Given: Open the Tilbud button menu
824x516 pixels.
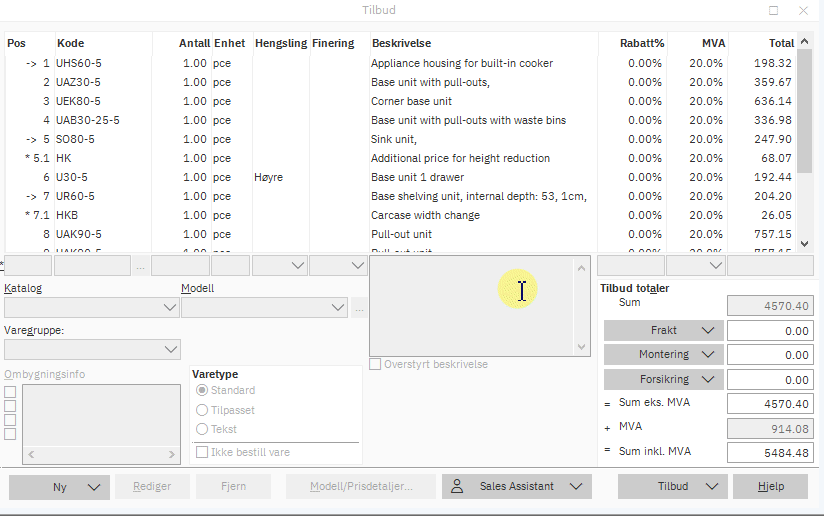Looking at the screenshot, I should pos(710,487).
